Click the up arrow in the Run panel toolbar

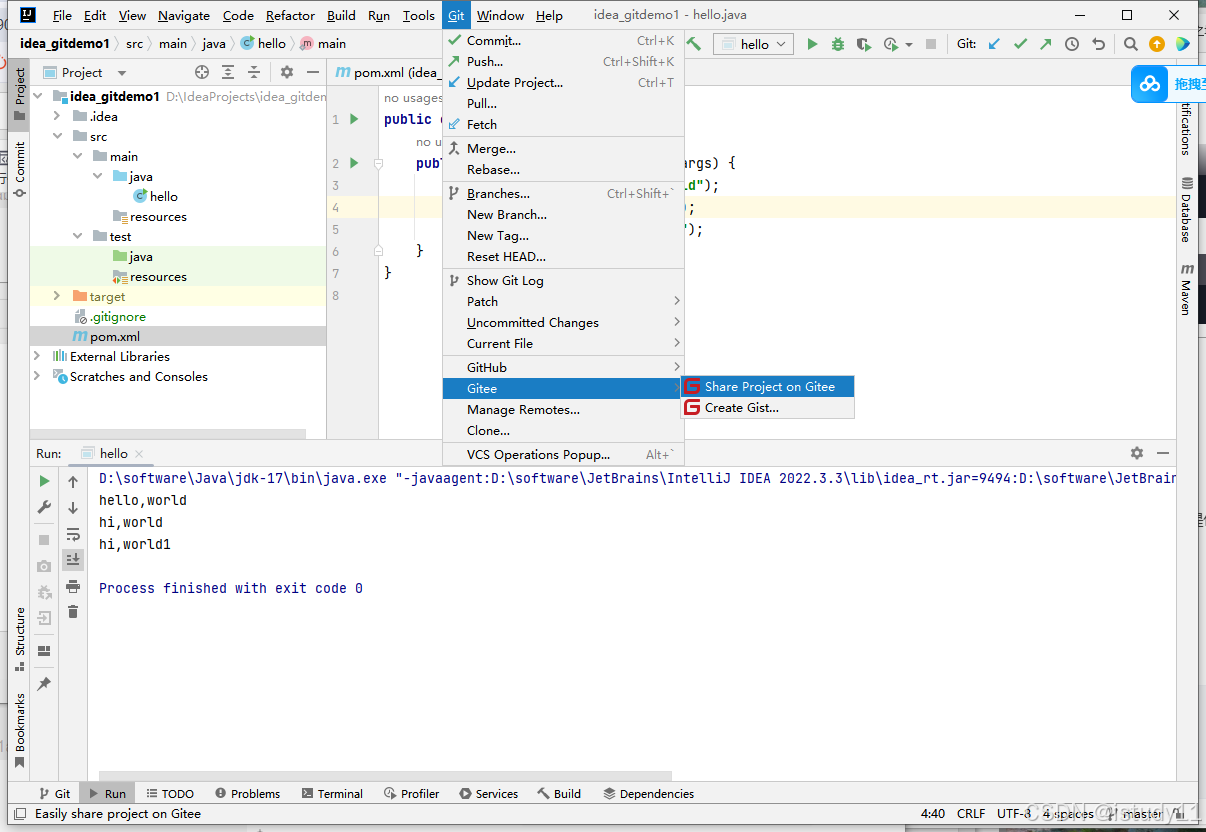[x=73, y=481]
